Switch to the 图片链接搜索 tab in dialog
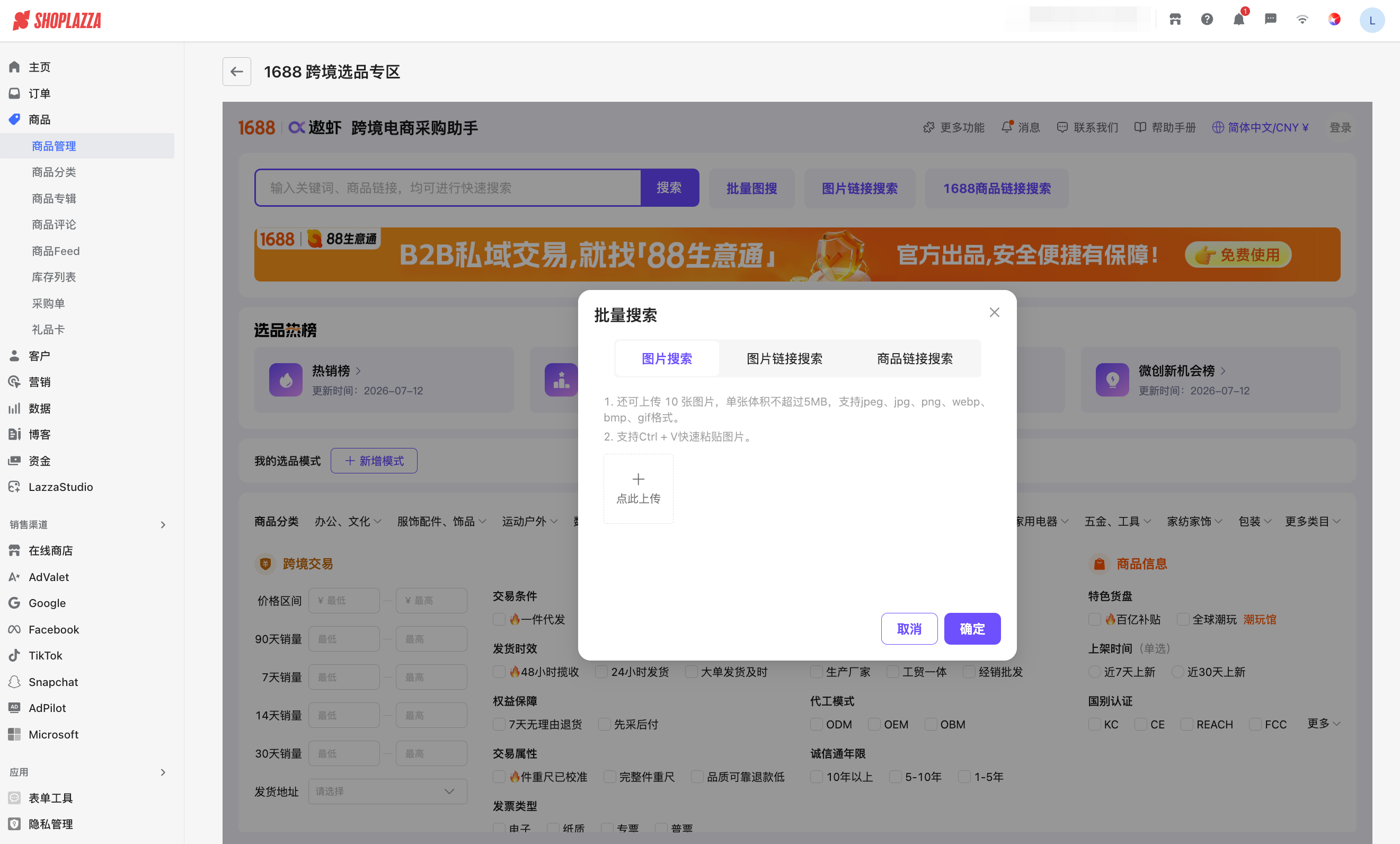 coord(784,358)
